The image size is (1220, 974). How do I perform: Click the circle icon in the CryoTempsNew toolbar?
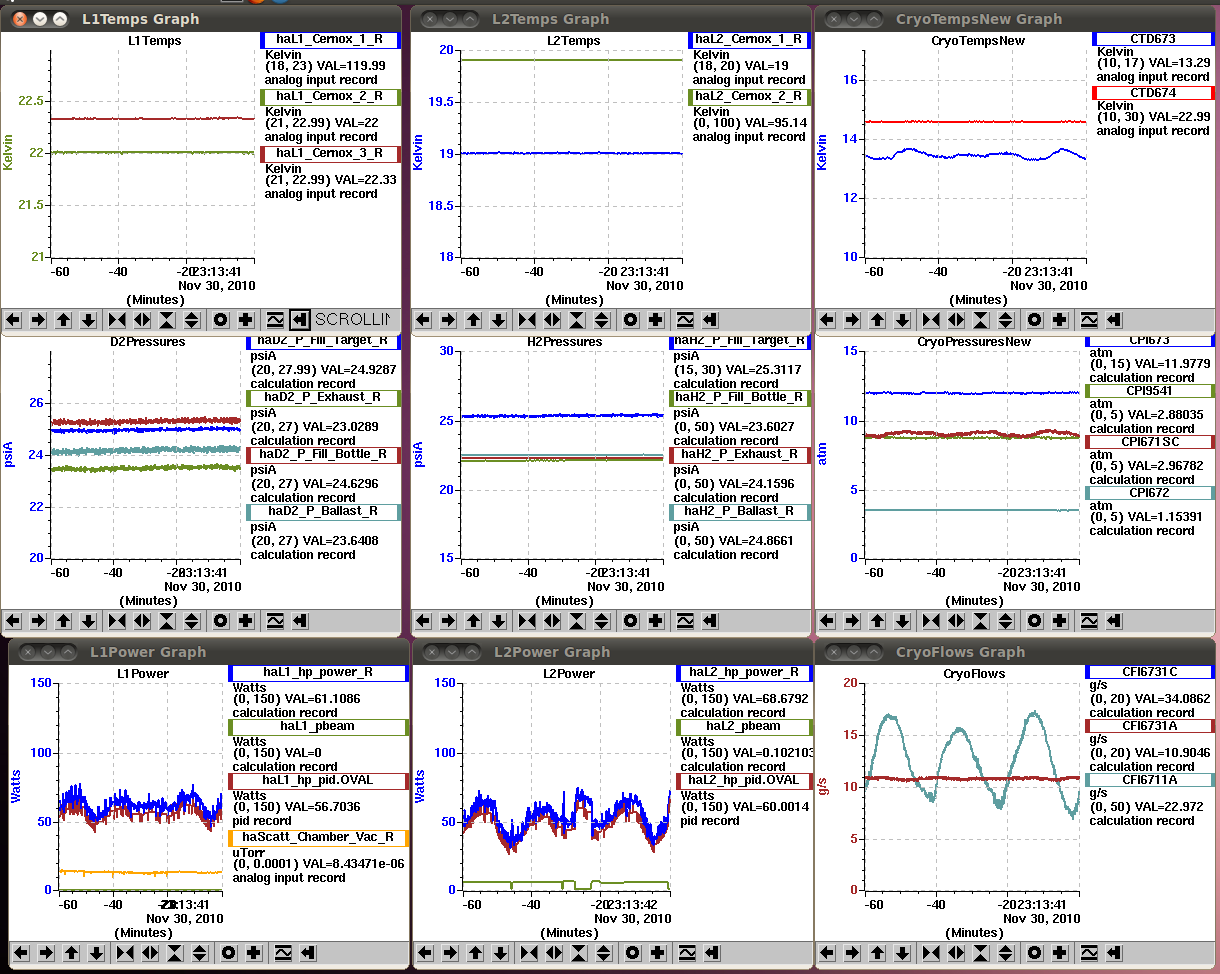(x=1035, y=320)
